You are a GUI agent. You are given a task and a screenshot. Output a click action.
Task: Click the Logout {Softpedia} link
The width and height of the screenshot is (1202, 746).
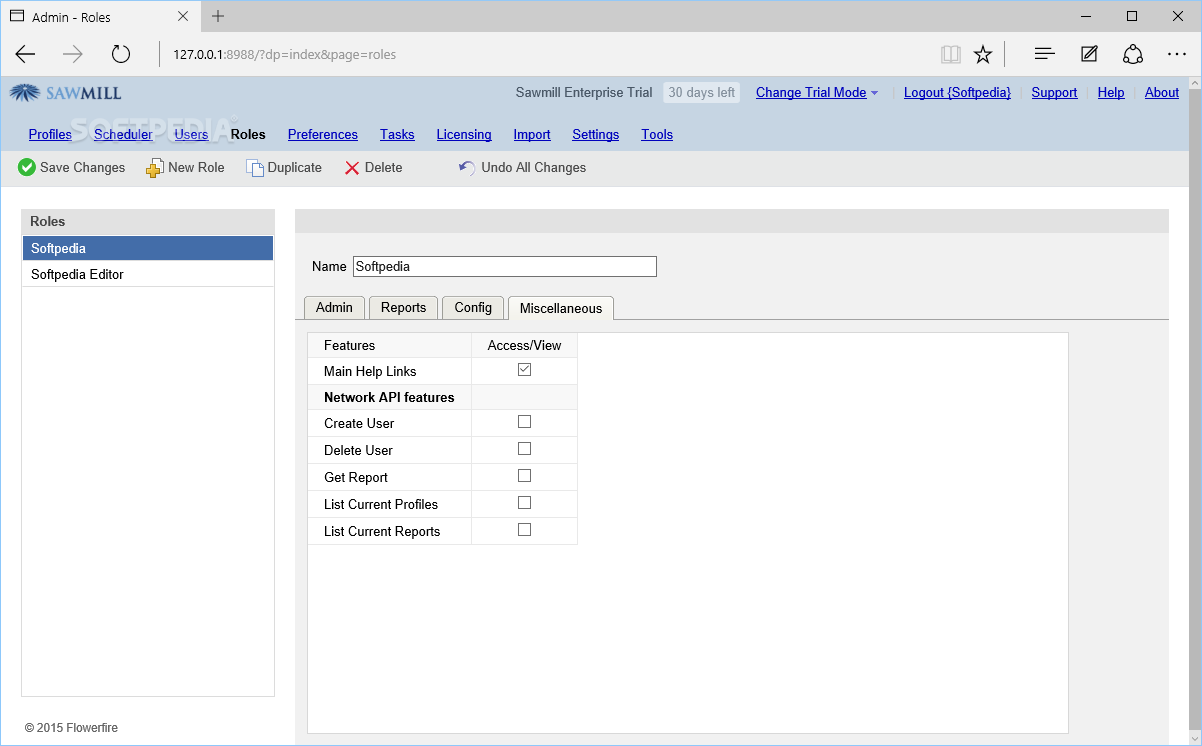[x=957, y=93]
